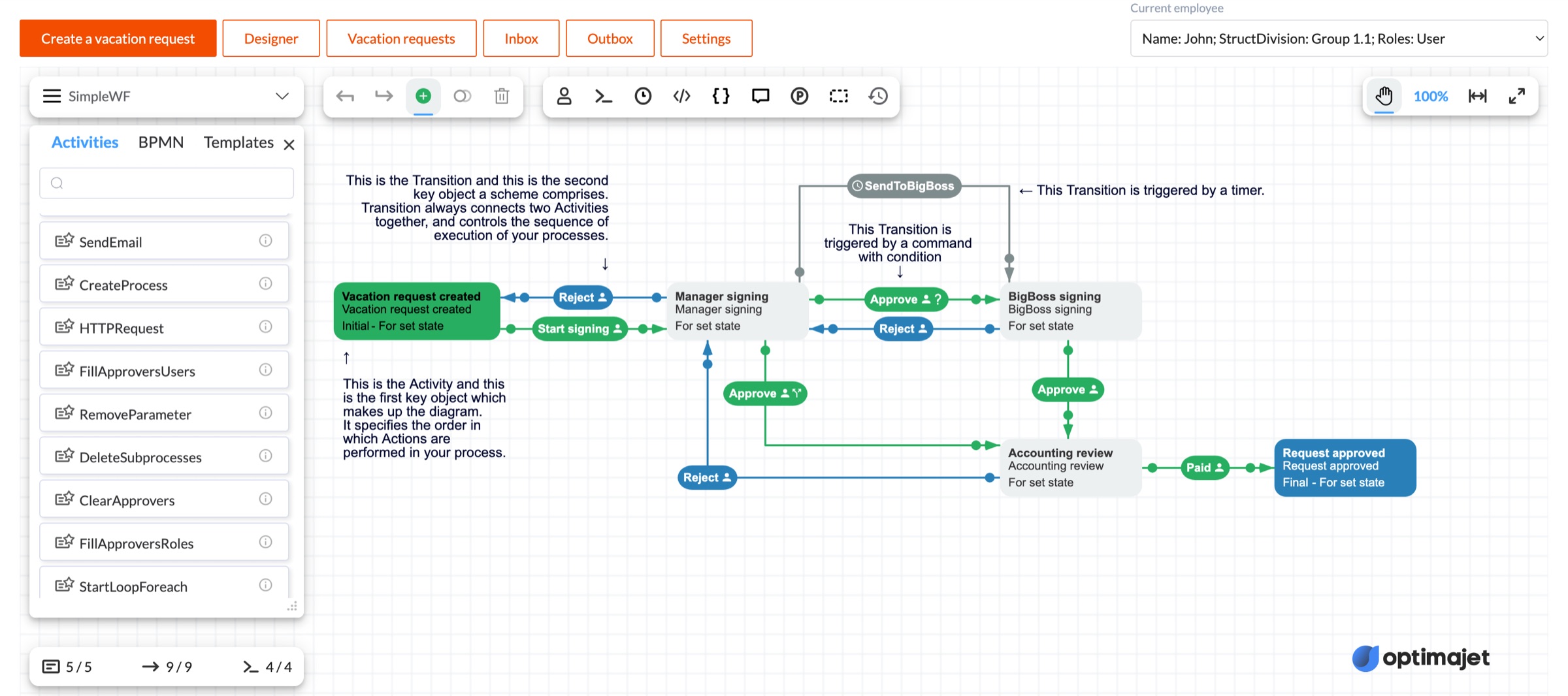Click the SendToBigBoss timer transition
The image size is (1568, 696).
pyautogui.click(x=904, y=186)
